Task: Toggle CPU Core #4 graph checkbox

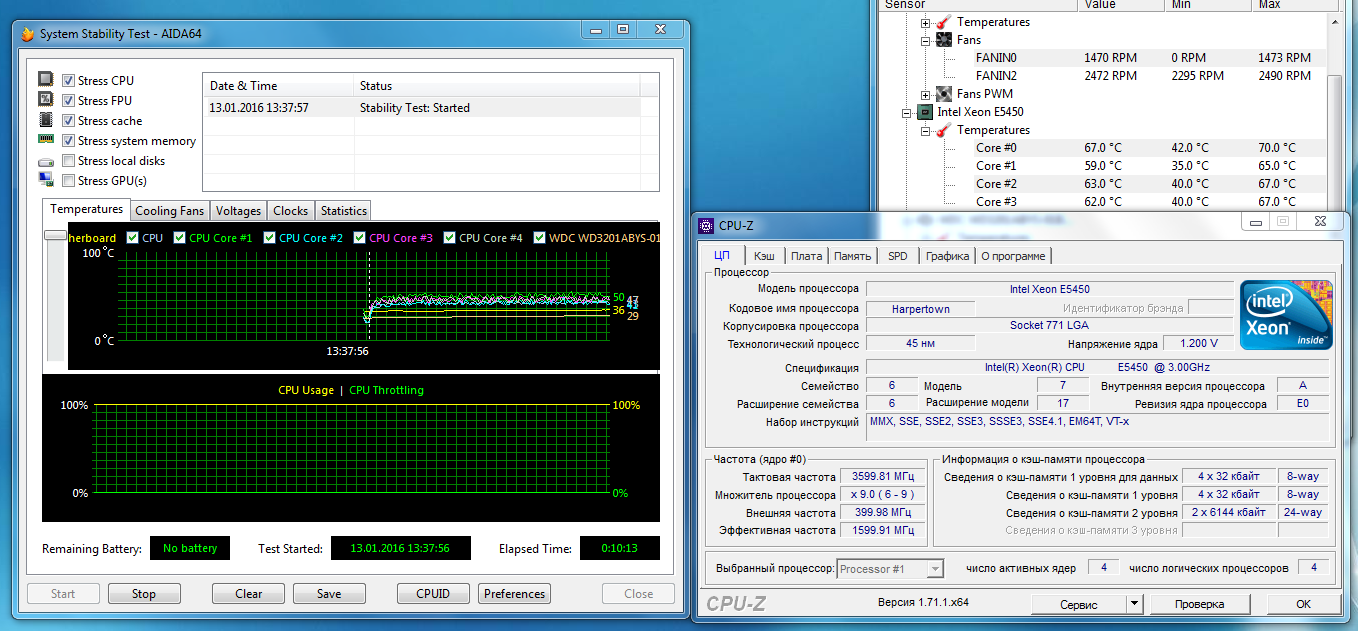Action: [x=450, y=238]
